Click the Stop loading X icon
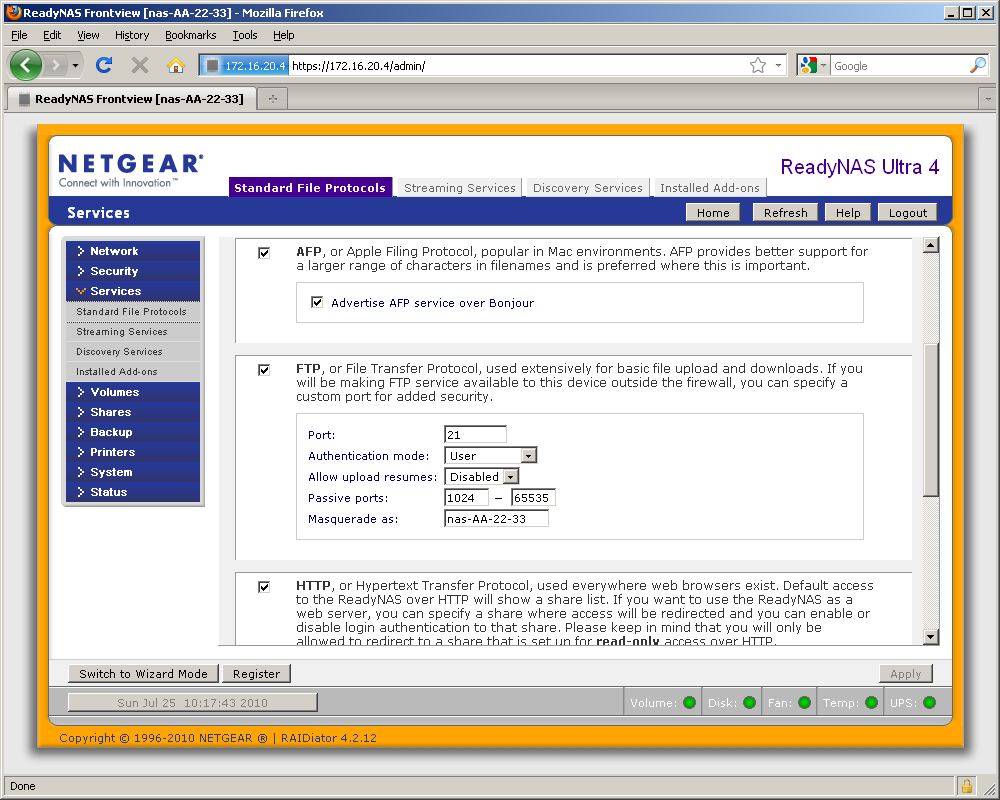This screenshot has width=1000, height=800. click(x=140, y=65)
